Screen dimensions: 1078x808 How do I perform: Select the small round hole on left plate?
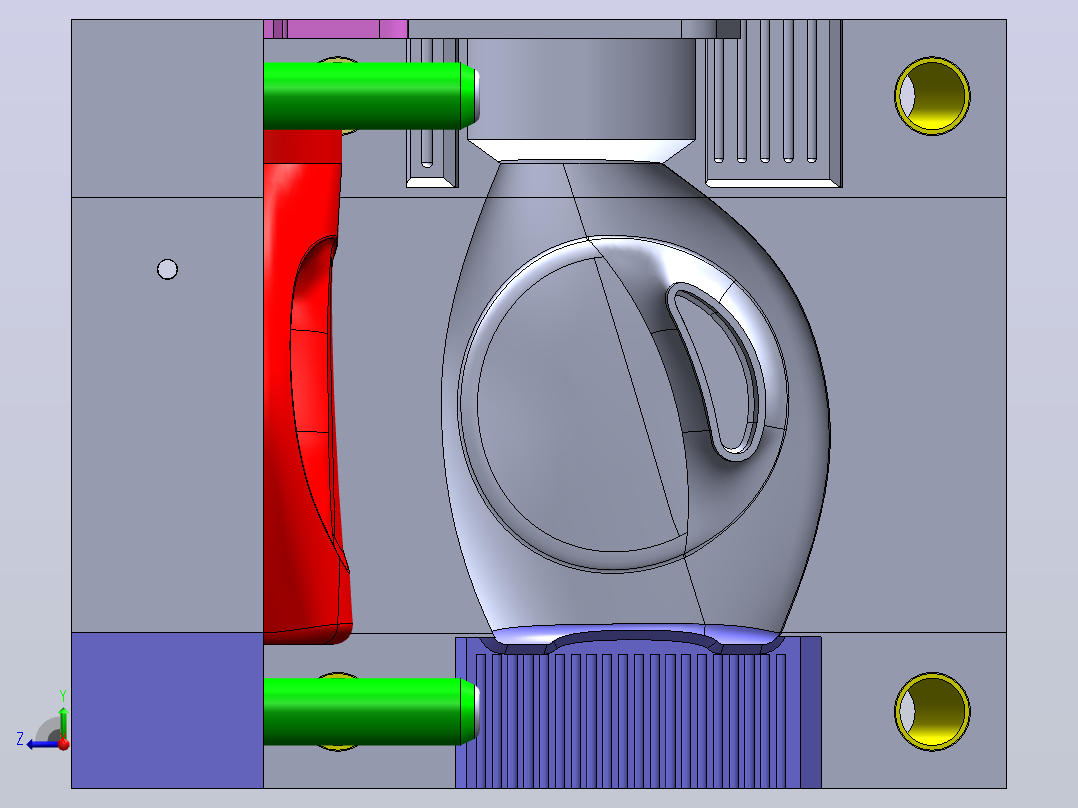click(x=167, y=269)
